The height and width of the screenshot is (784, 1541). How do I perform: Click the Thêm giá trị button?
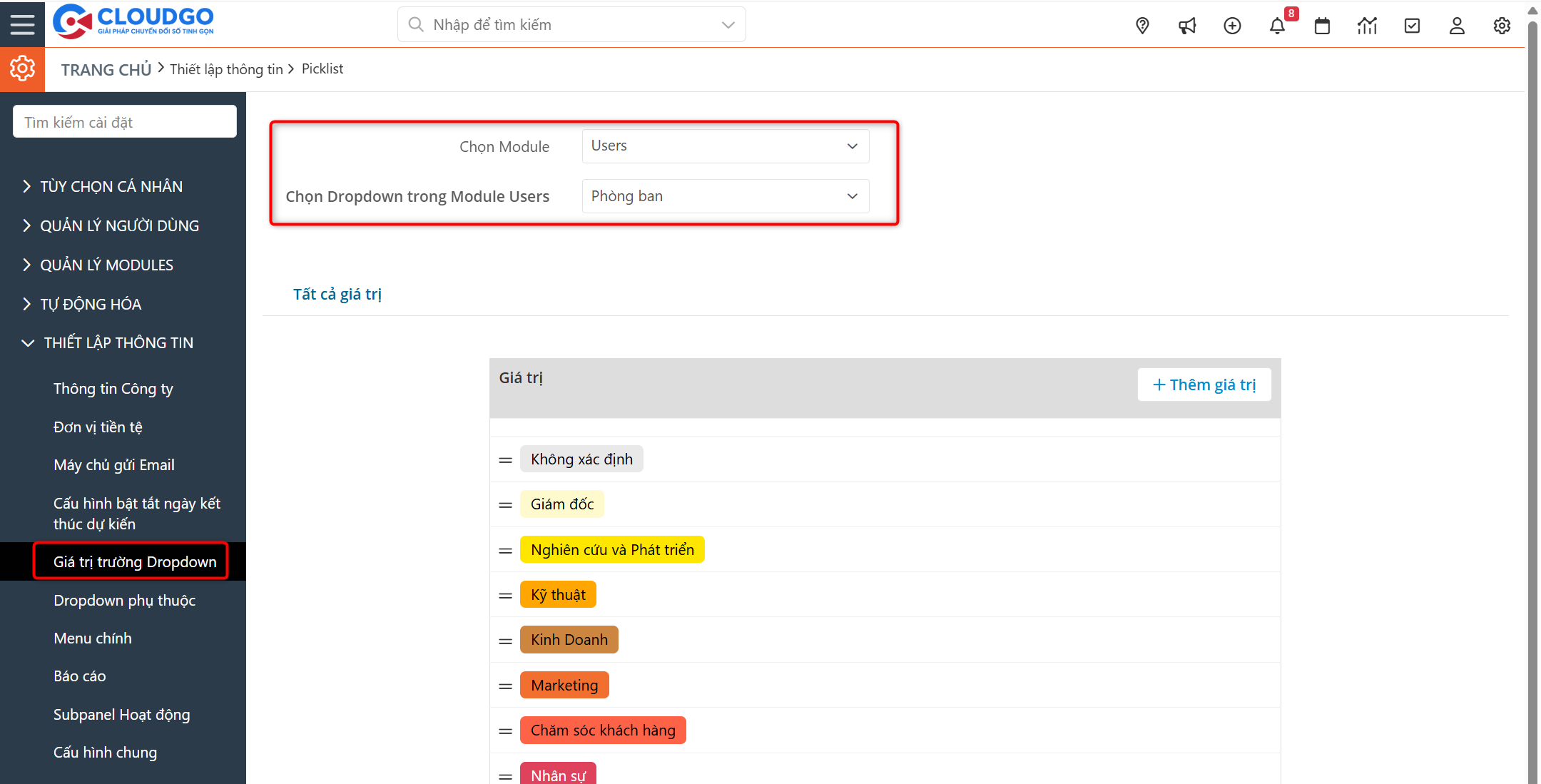click(1204, 385)
